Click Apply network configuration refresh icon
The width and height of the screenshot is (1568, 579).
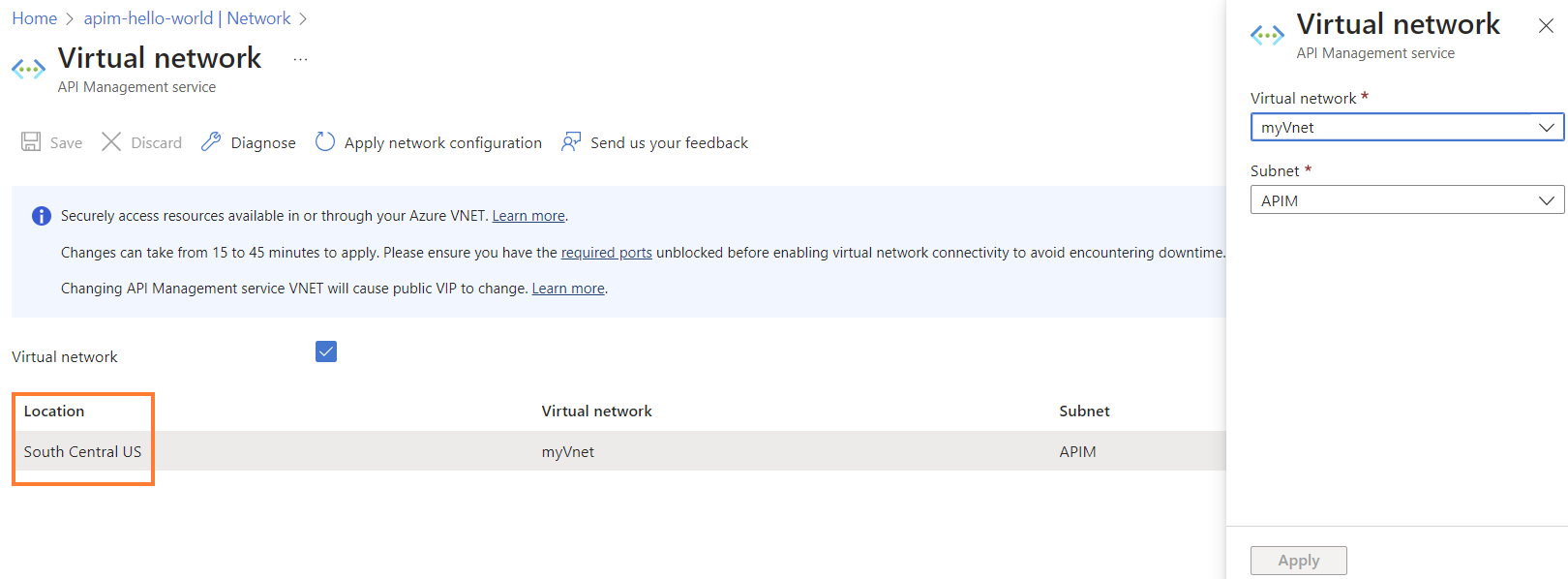point(325,142)
